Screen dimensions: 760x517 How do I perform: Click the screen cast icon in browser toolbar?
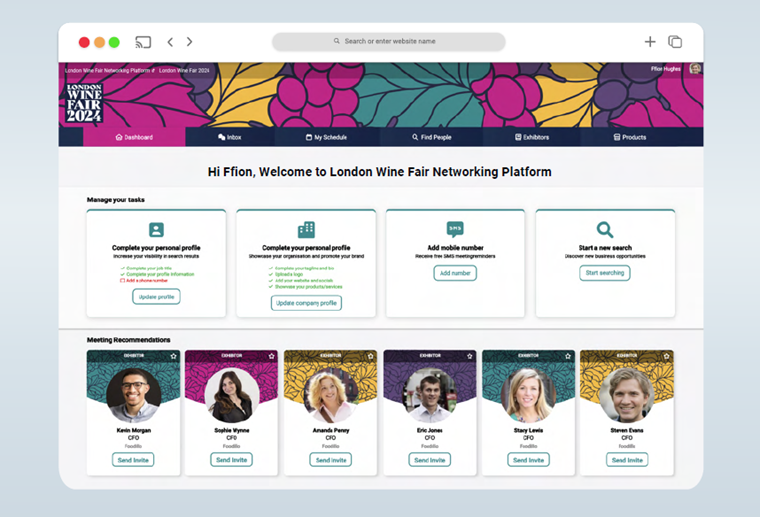pos(143,42)
